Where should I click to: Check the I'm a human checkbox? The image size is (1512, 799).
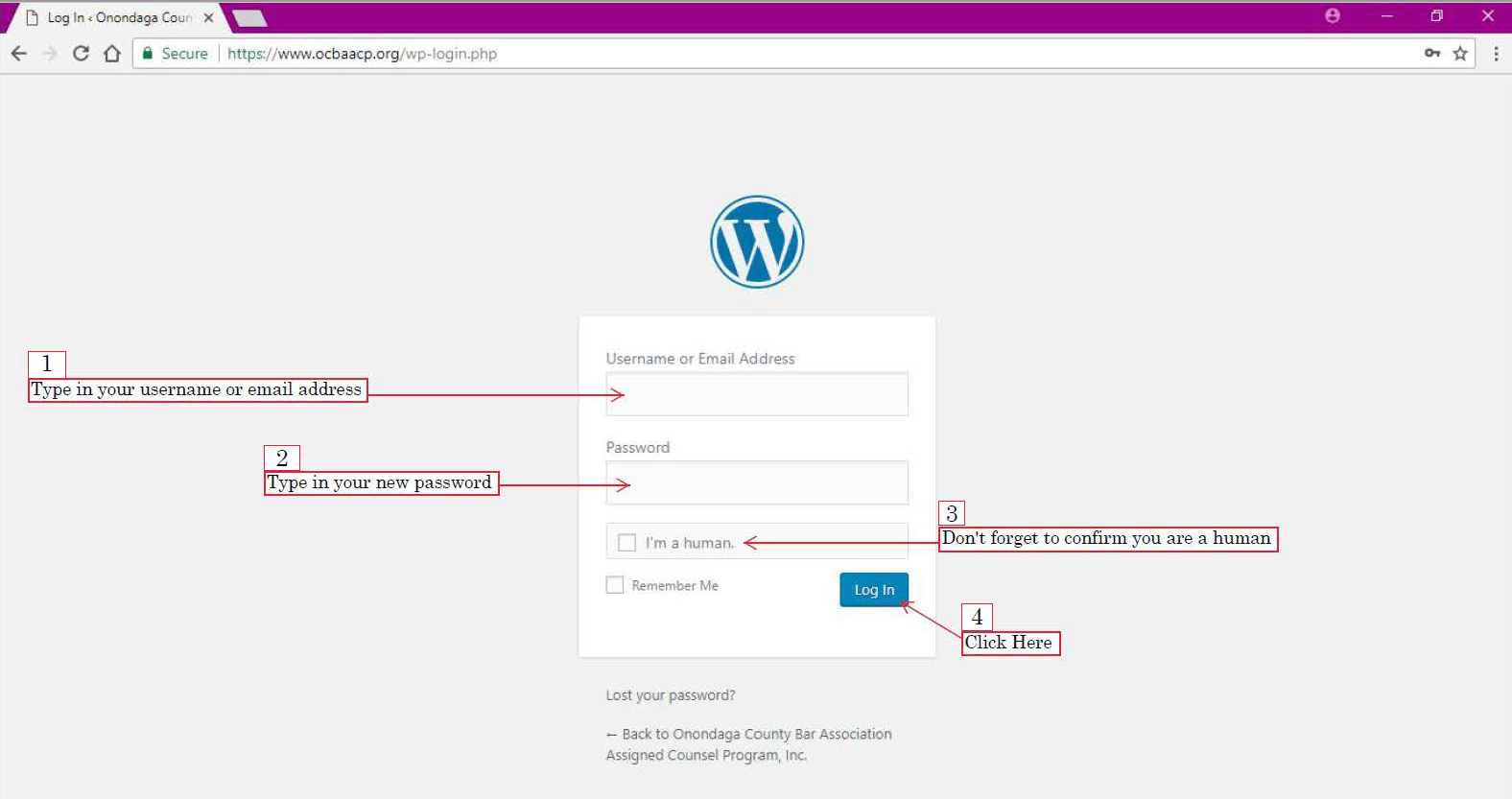tap(626, 543)
